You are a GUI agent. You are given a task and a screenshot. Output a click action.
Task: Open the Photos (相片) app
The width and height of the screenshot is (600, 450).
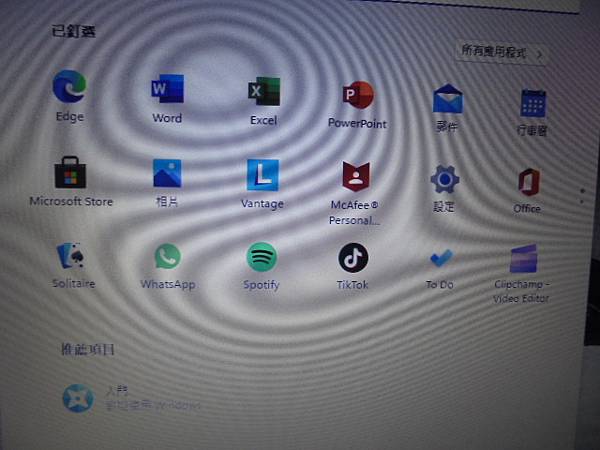pyautogui.click(x=167, y=173)
